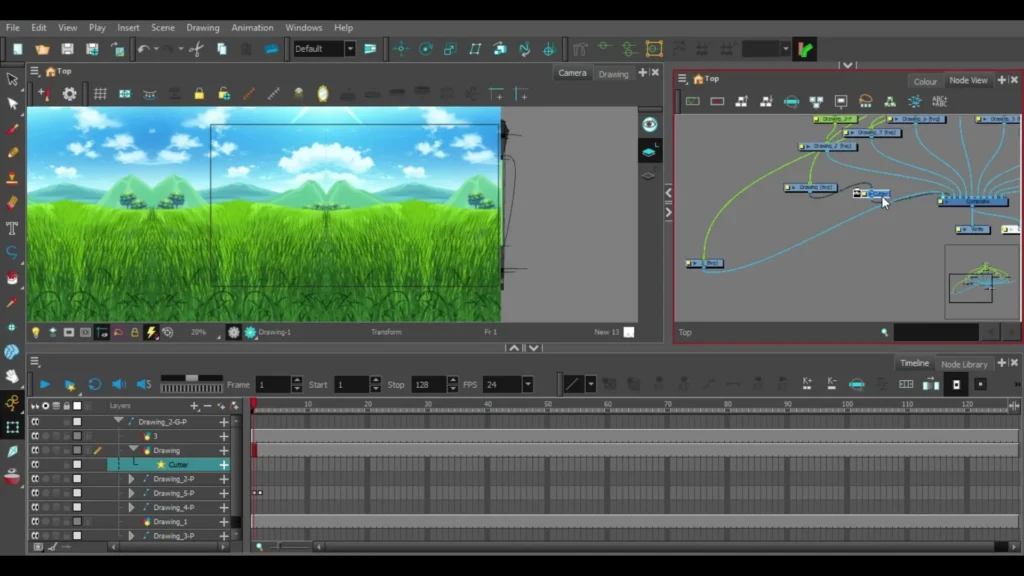The width and height of the screenshot is (1024, 576).
Task: Toggle the grid icon in Camera view toolbar
Action: pyautogui.click(x=100, y=94)
